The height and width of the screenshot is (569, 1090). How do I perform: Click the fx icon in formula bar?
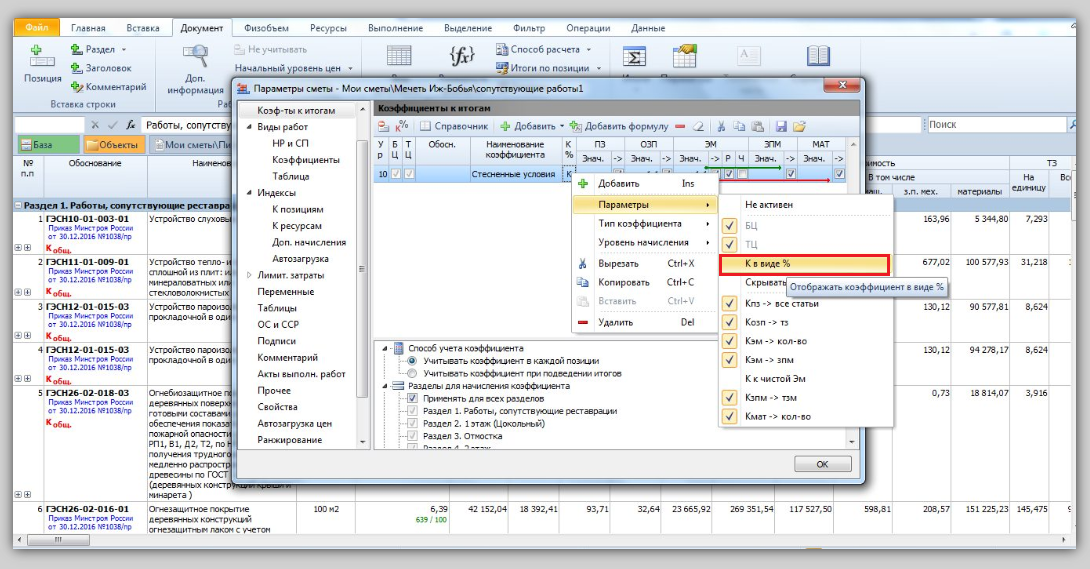(131, 125)
